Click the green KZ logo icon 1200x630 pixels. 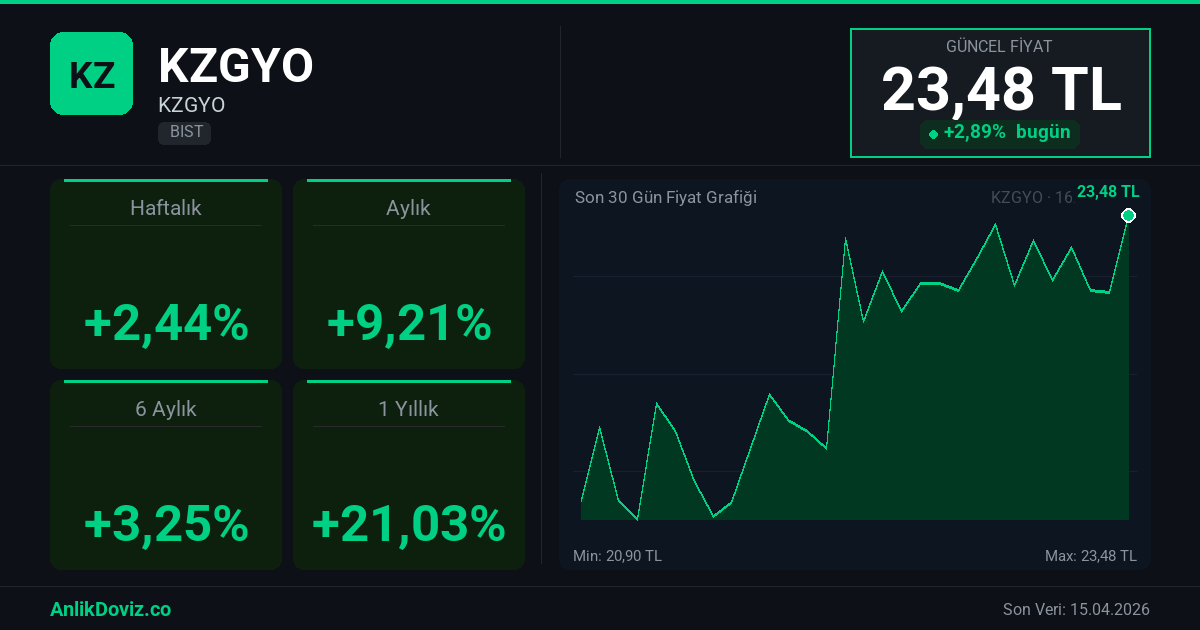tap(91, 73)
